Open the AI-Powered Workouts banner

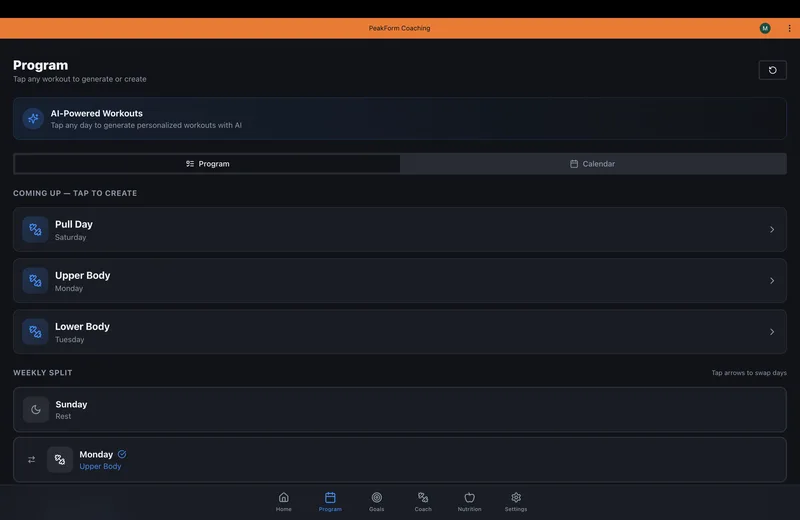point(399,118)
